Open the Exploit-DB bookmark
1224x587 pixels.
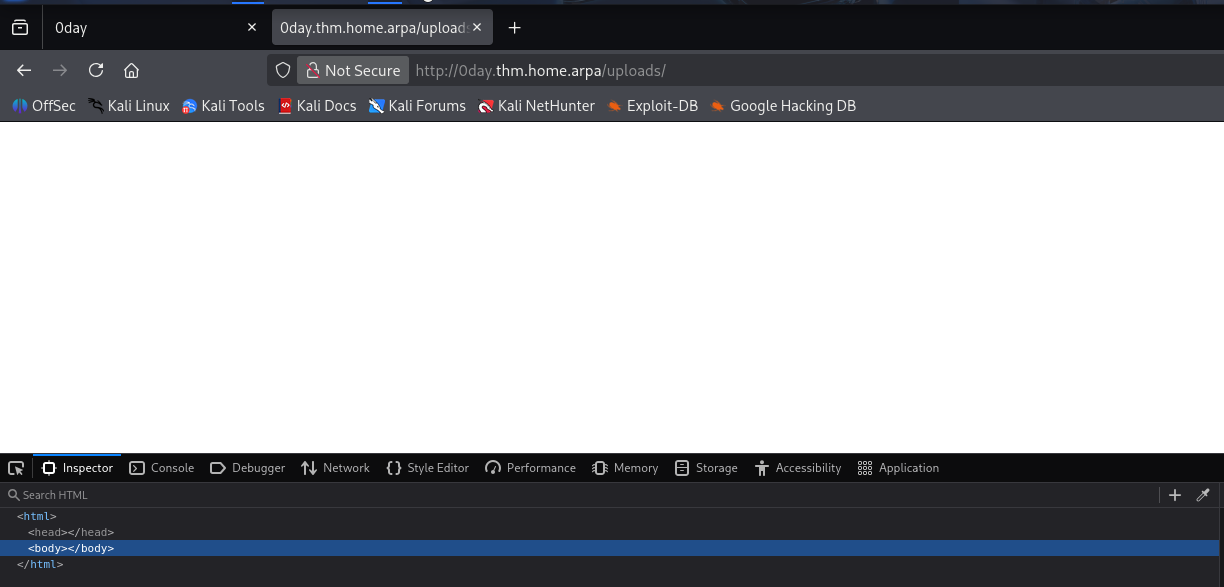652,106
